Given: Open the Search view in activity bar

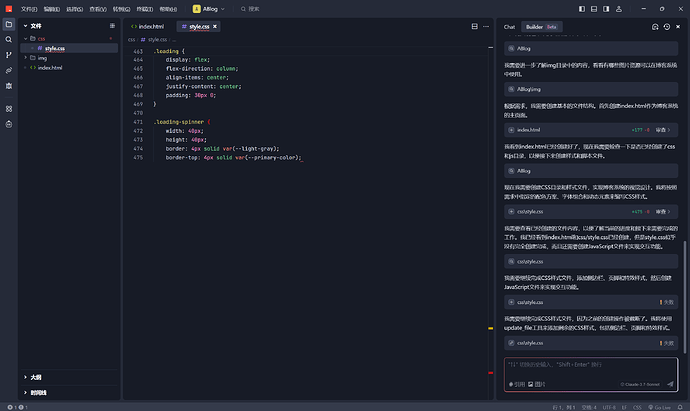Looking at the screenshot, I should tap(9, 40).
